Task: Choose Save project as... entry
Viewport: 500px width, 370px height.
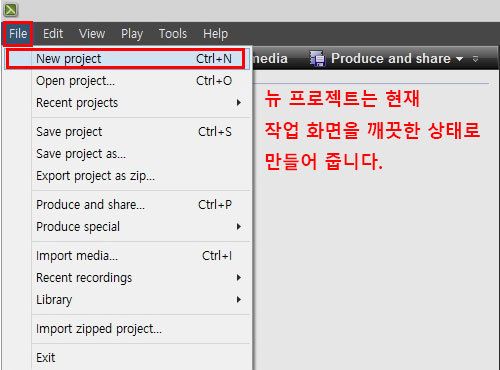Action: click(127, 154)
